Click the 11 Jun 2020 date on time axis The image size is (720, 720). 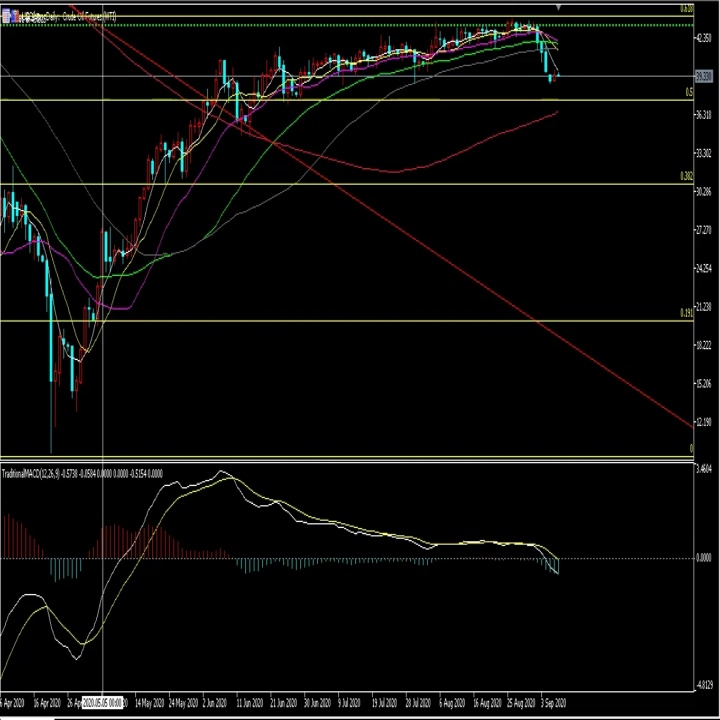point(250,703)
